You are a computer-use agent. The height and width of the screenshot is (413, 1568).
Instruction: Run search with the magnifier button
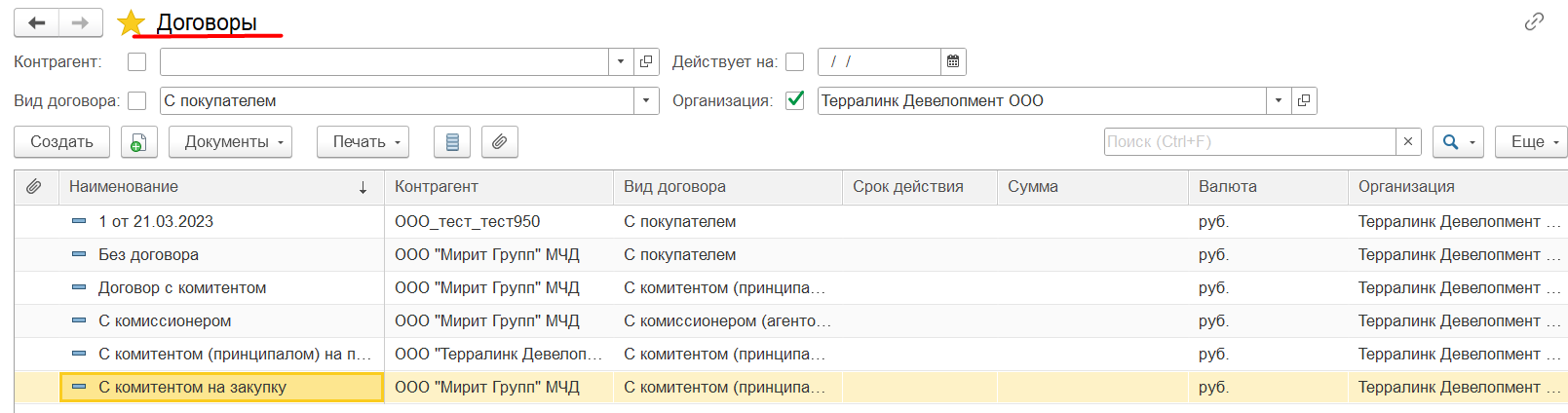(1450, 142)
